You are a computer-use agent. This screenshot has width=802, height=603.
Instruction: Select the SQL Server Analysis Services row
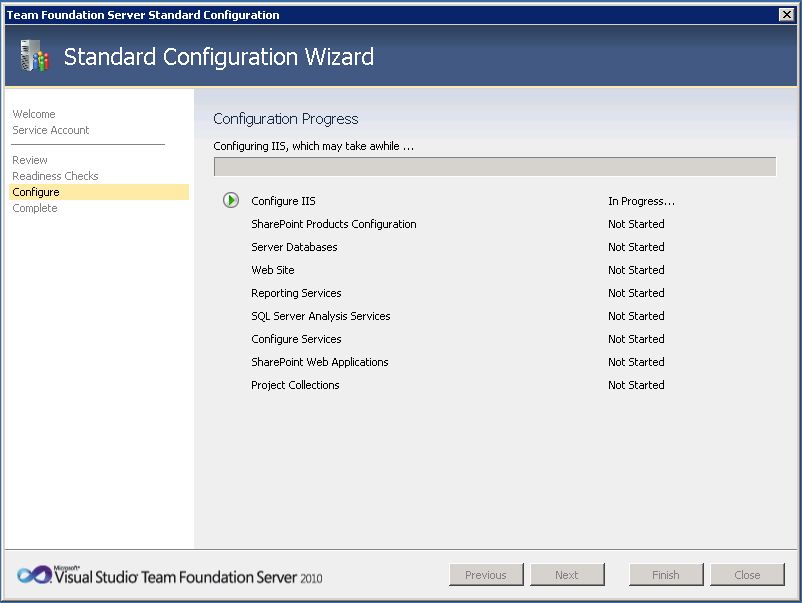pyautogui.click(x=322, y=316)
